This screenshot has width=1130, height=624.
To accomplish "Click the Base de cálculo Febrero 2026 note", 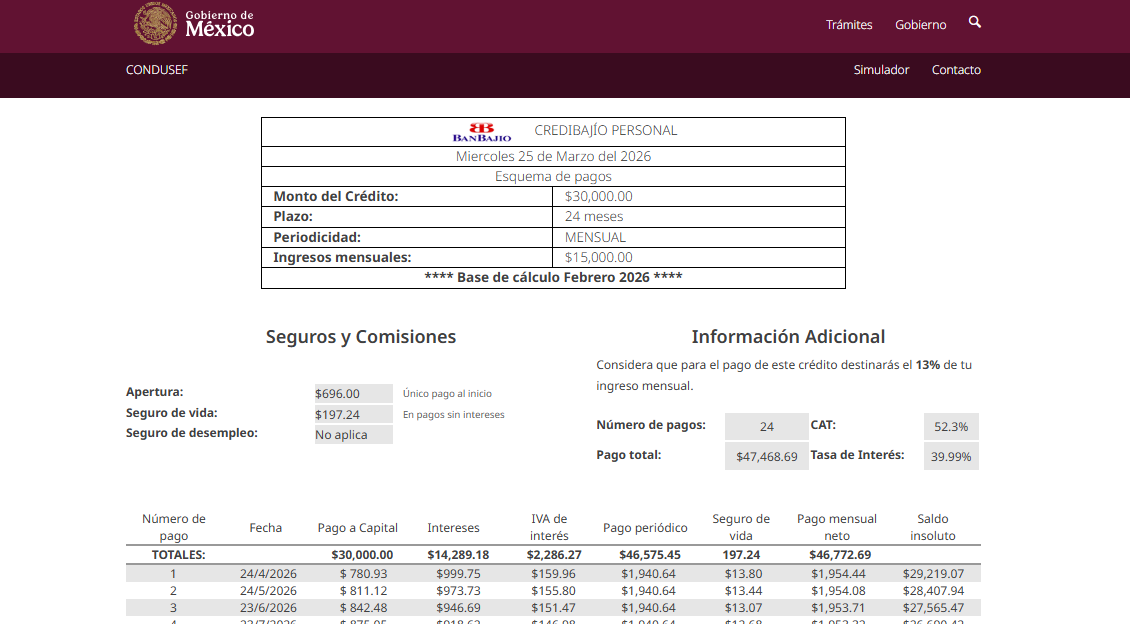I will coord(553,277).
